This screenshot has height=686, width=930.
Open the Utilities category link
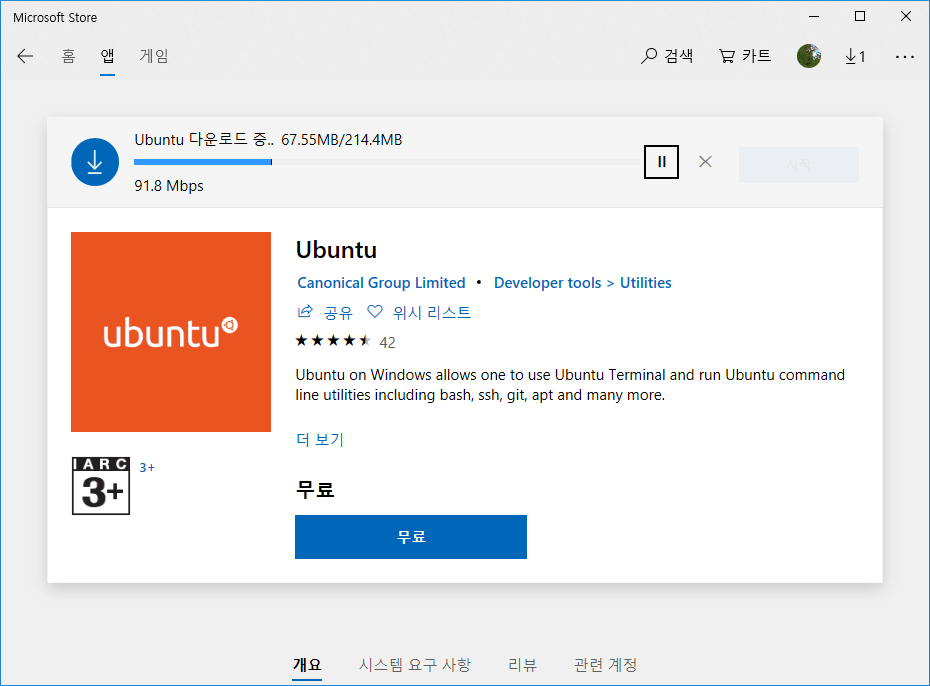coord(646,283)
